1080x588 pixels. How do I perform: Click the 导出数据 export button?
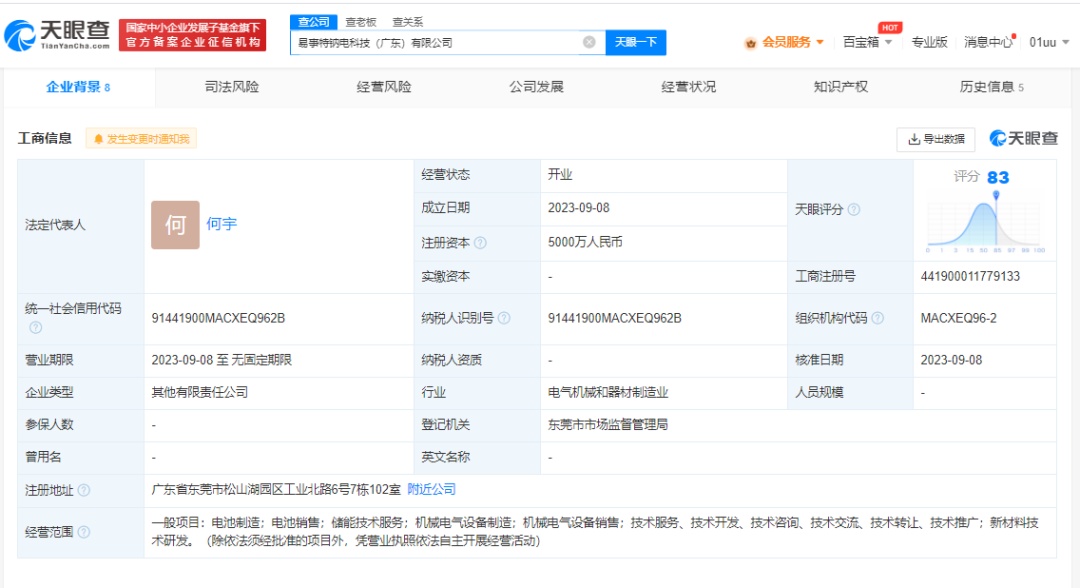pos(935,139)
